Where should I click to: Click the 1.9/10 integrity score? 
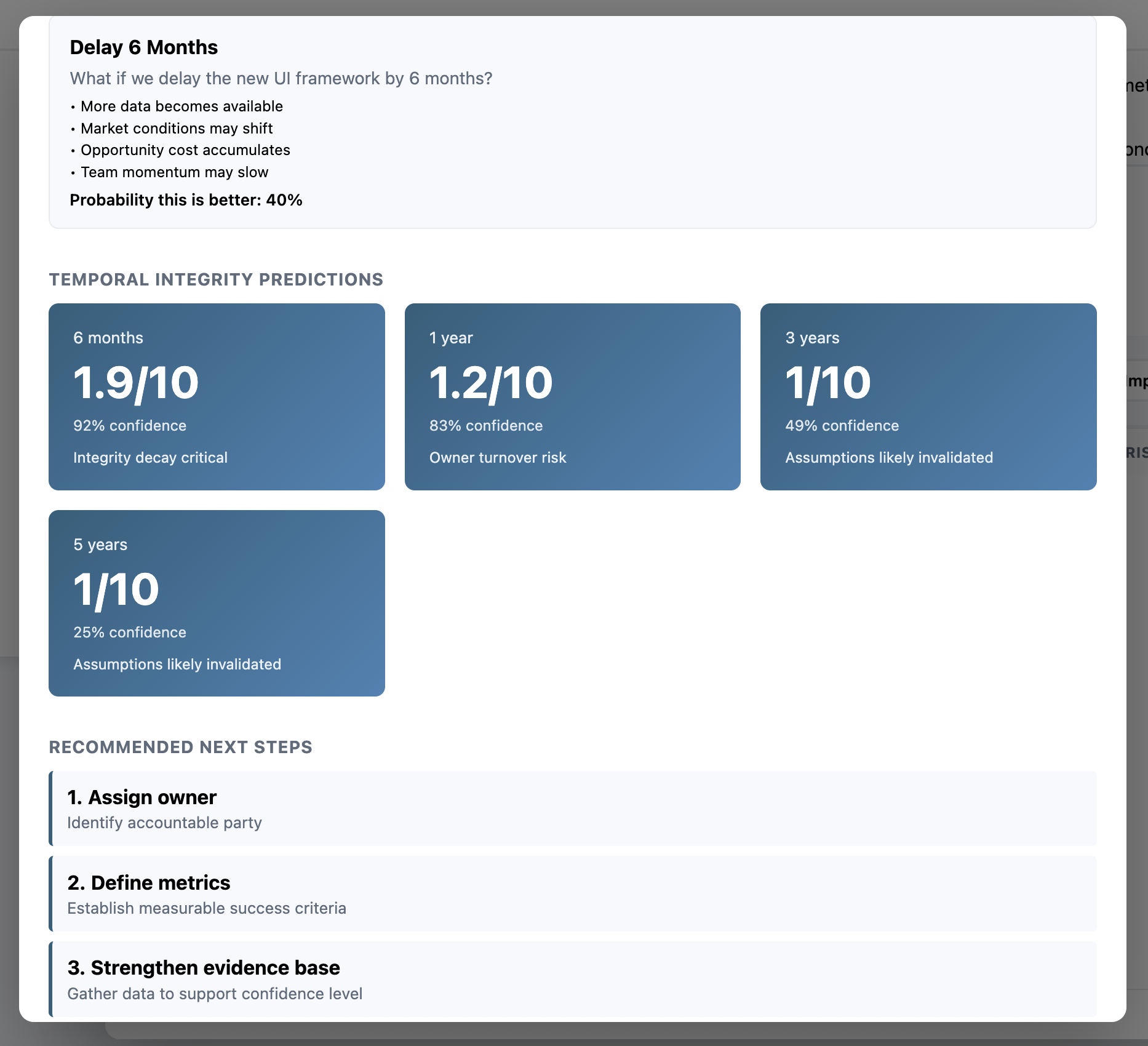[136, 383]
